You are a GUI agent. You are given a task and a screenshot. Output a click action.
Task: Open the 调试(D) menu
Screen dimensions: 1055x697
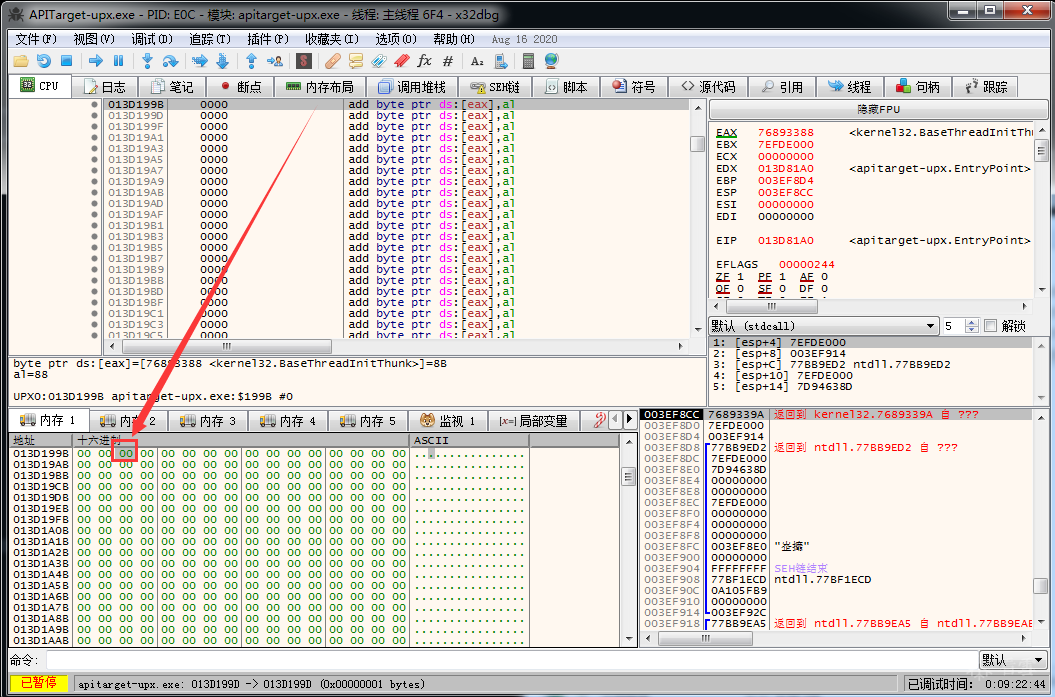(x=151, y=38)
